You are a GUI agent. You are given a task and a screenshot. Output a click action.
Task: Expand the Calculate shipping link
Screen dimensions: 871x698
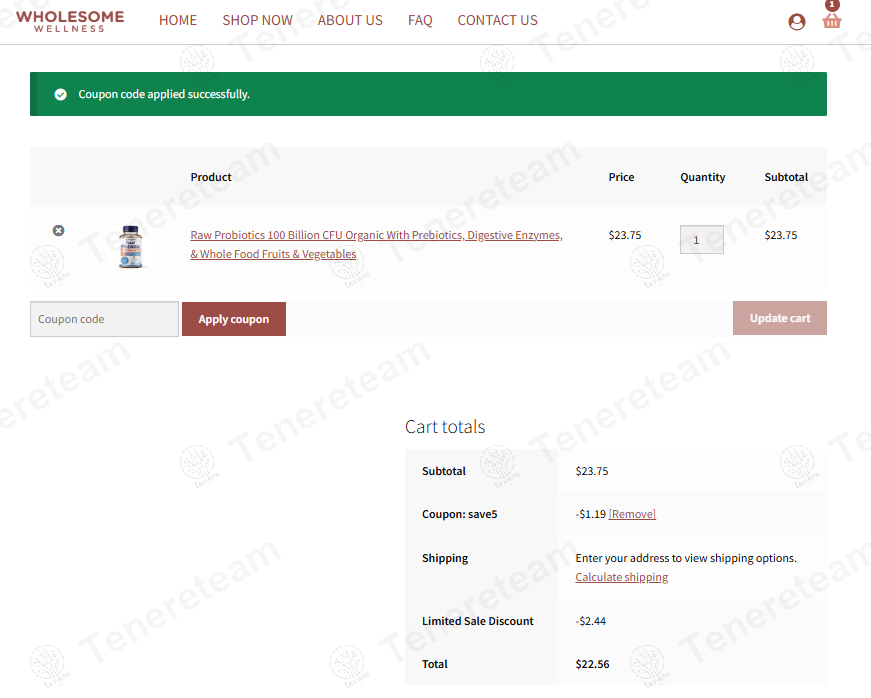pos(621,577)
